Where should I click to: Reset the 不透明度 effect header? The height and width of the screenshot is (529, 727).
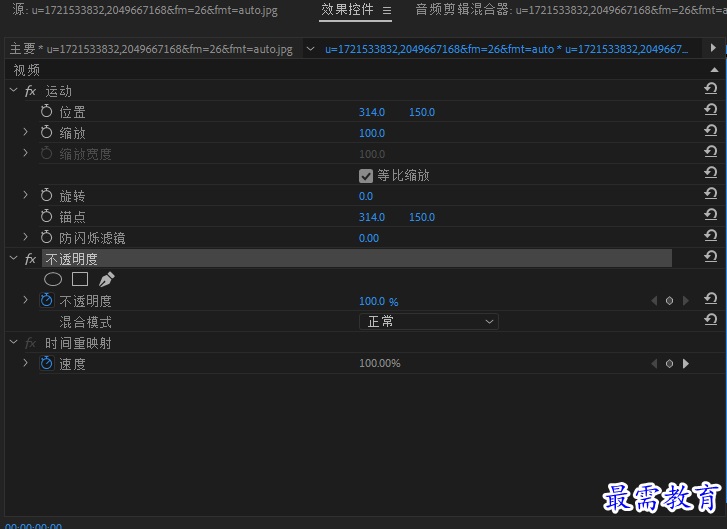coord(710,256)
